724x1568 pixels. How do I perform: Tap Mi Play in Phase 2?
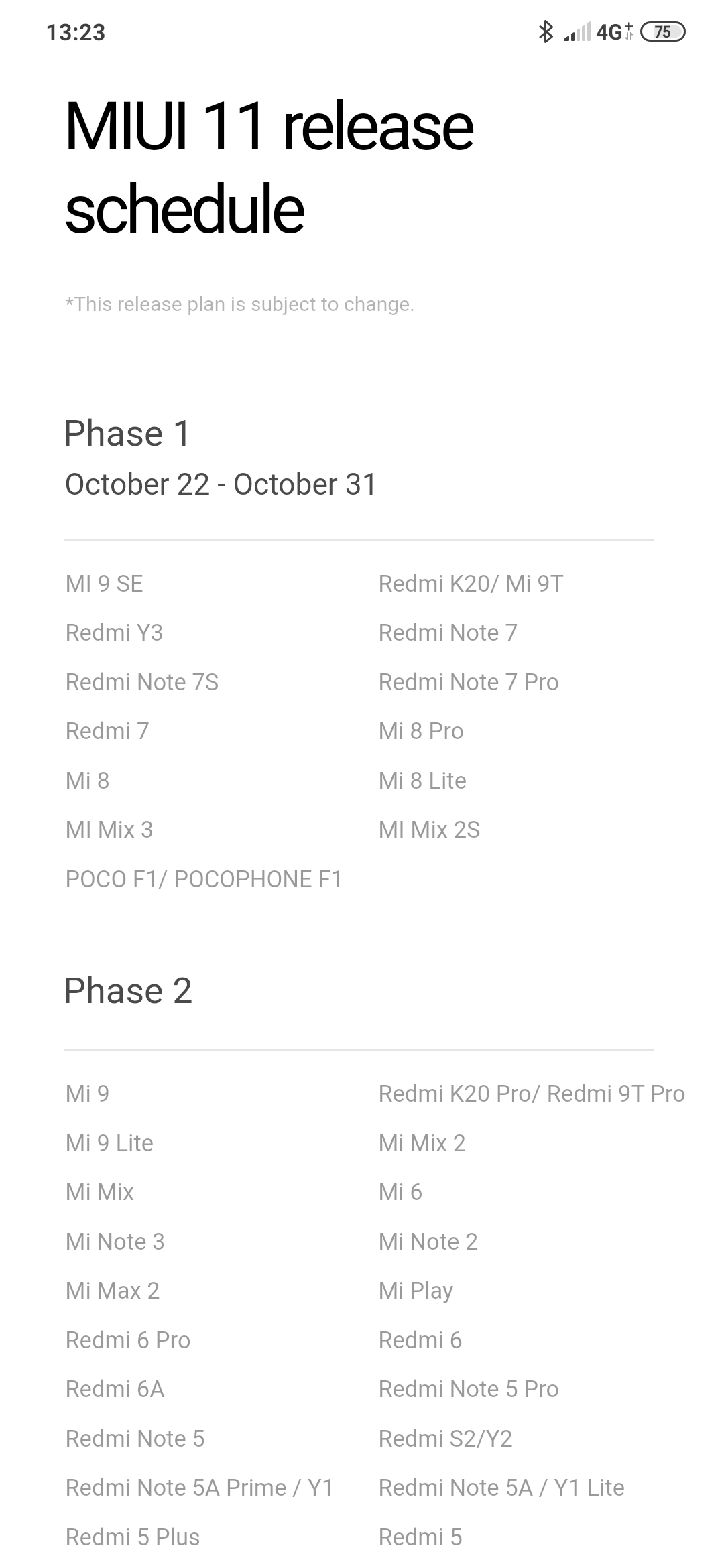tap(416, 1291)
